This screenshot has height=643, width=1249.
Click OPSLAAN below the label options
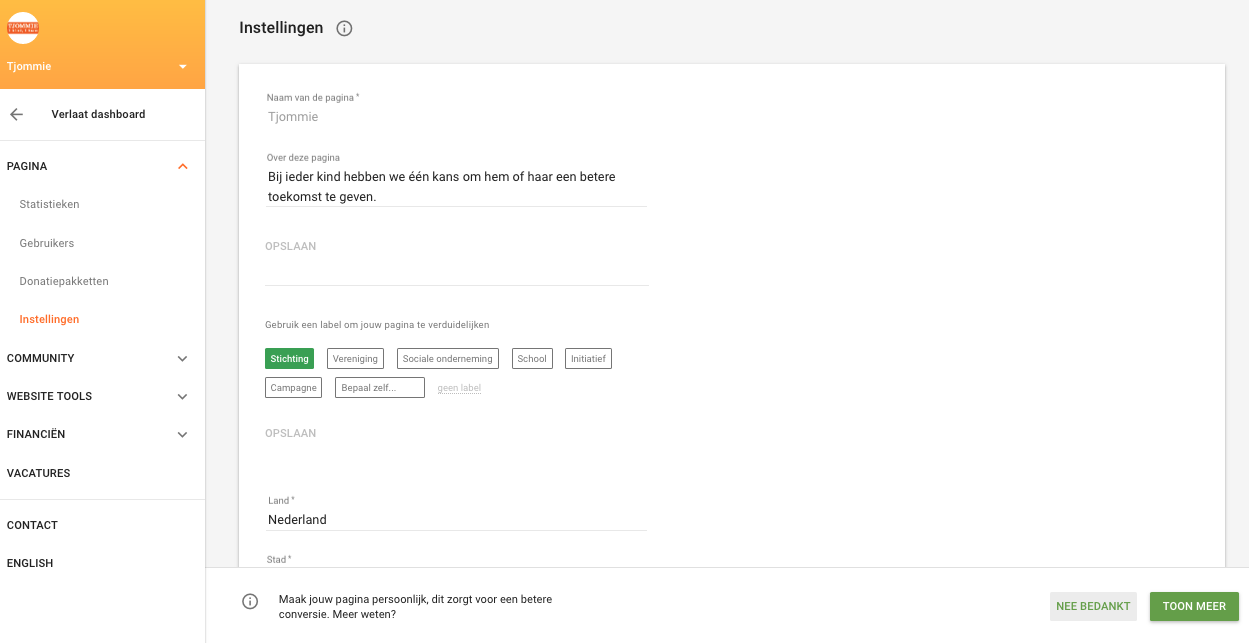click(291, 433)
